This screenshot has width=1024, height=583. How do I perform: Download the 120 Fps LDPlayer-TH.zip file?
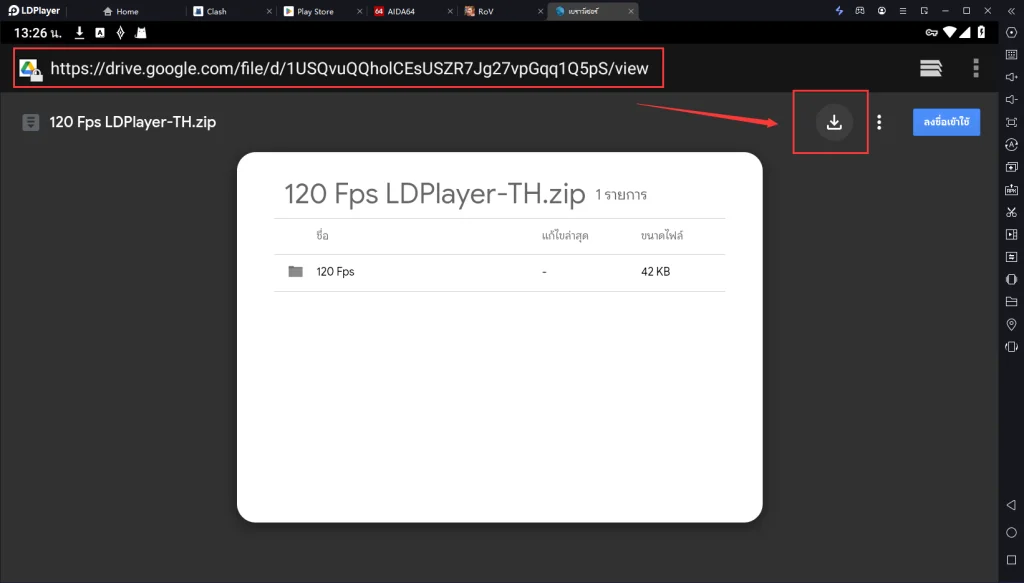834,122
